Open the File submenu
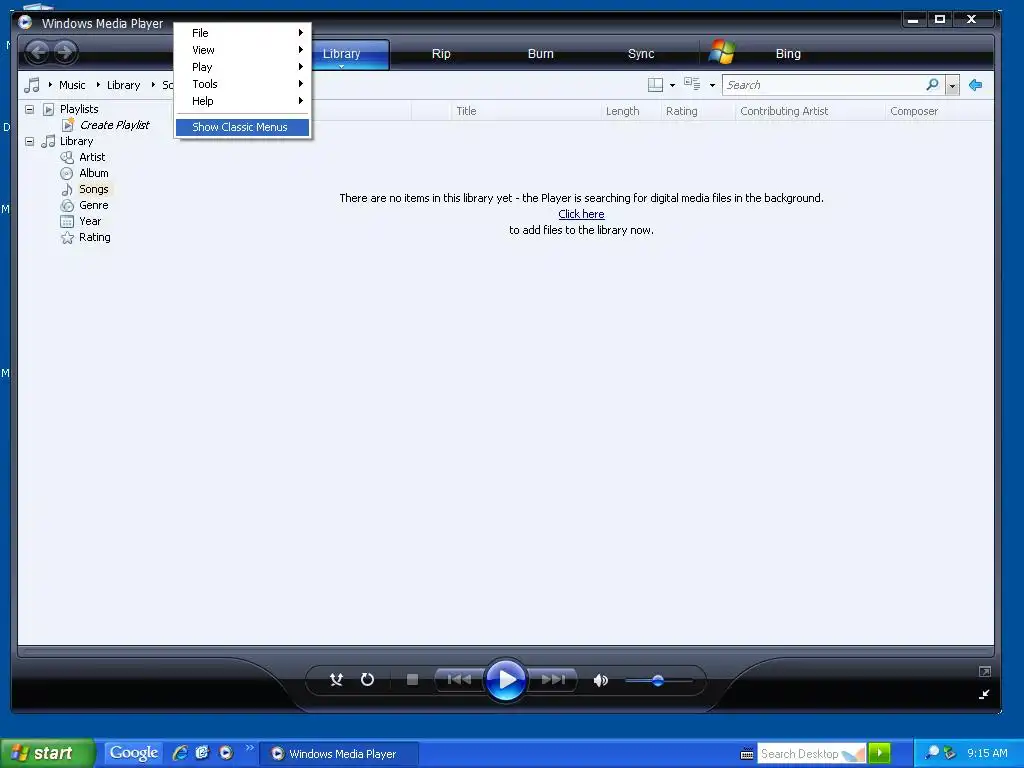The image size is (1024, 768). [242, 33]
